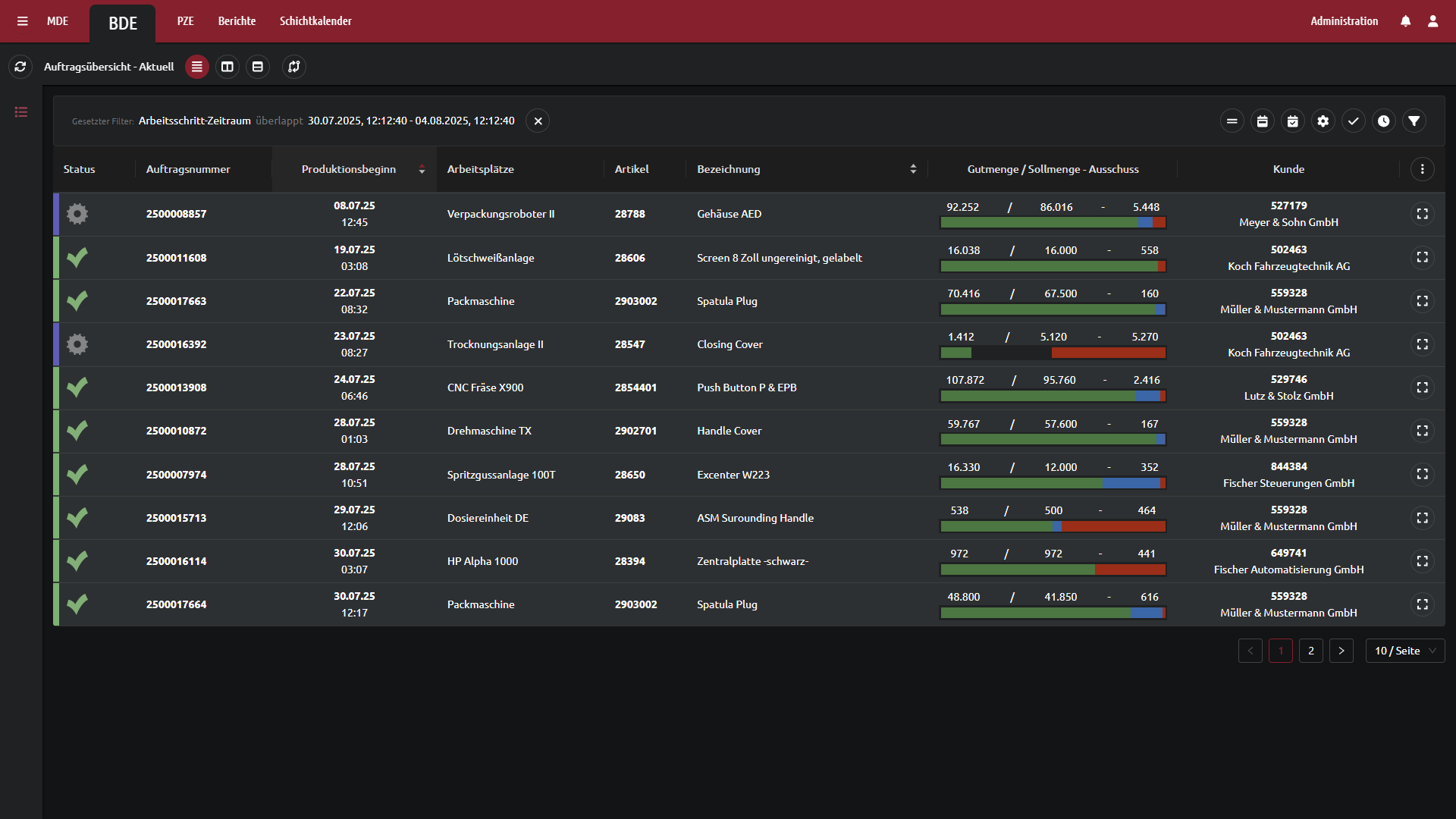Screen dimensions: 1456x819
Task: Open the Schichtkalender tab
Action: coord(315,21)
